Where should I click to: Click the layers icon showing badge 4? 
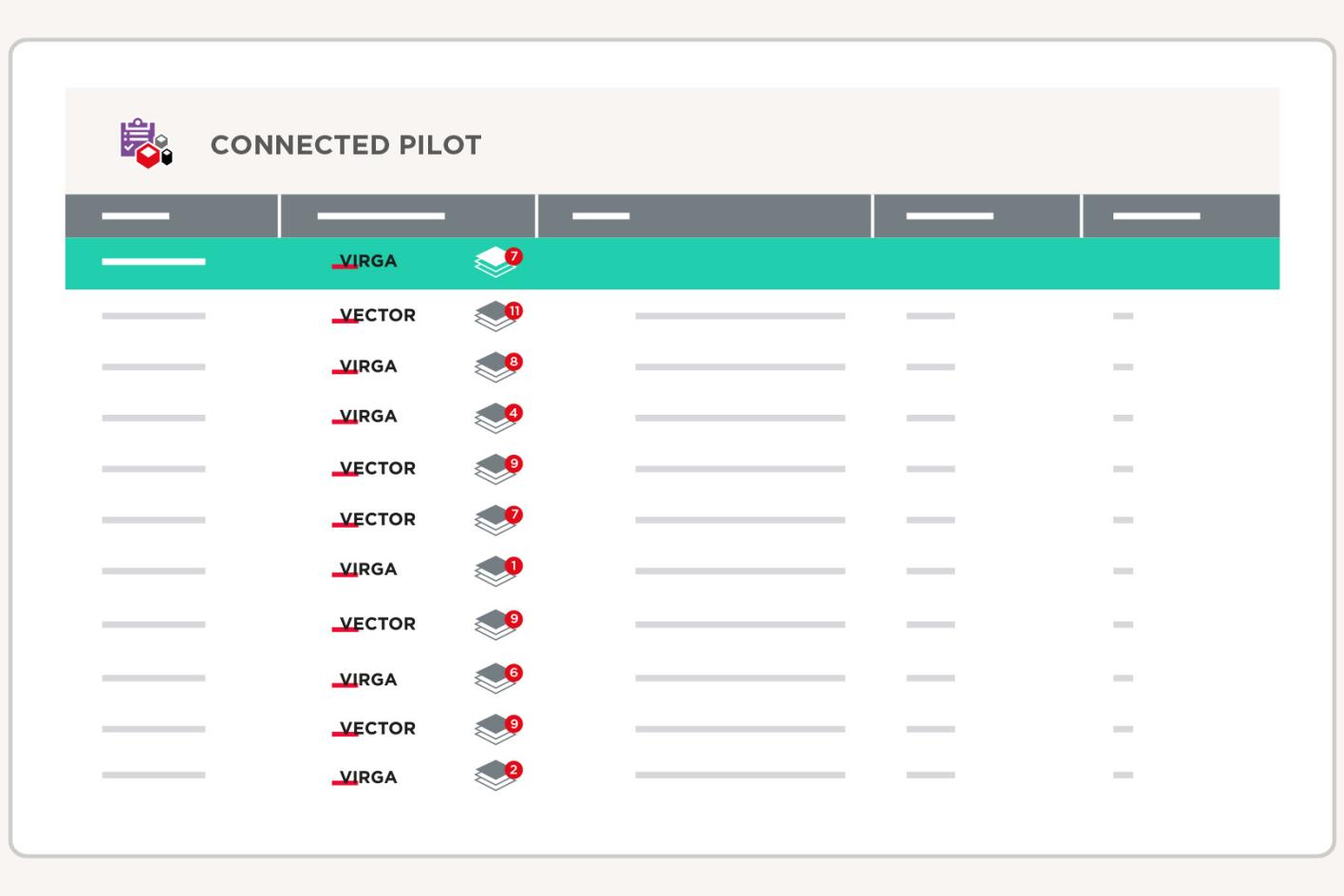pos(496,418)
